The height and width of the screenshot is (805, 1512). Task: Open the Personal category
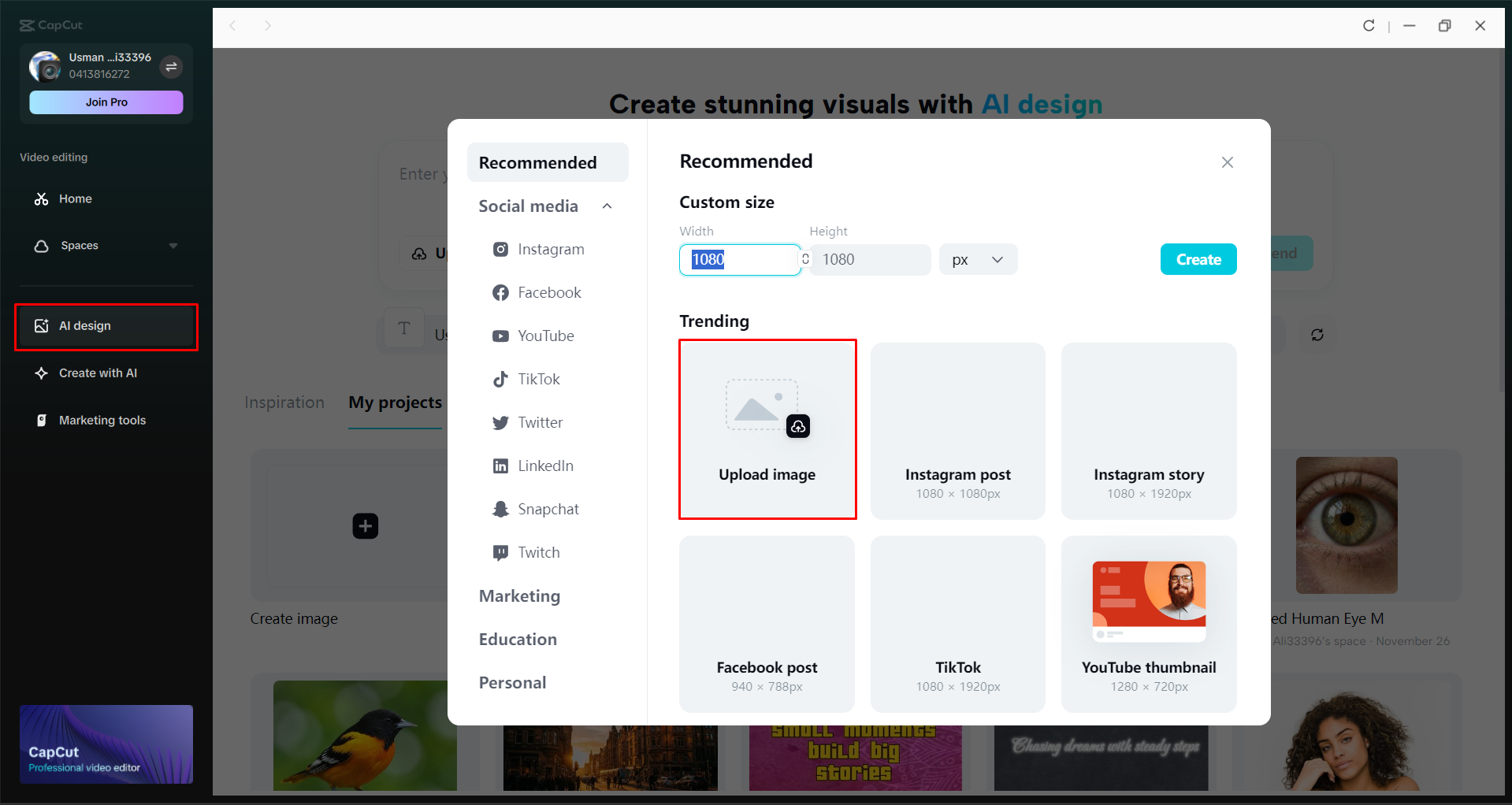click(512, 683)
